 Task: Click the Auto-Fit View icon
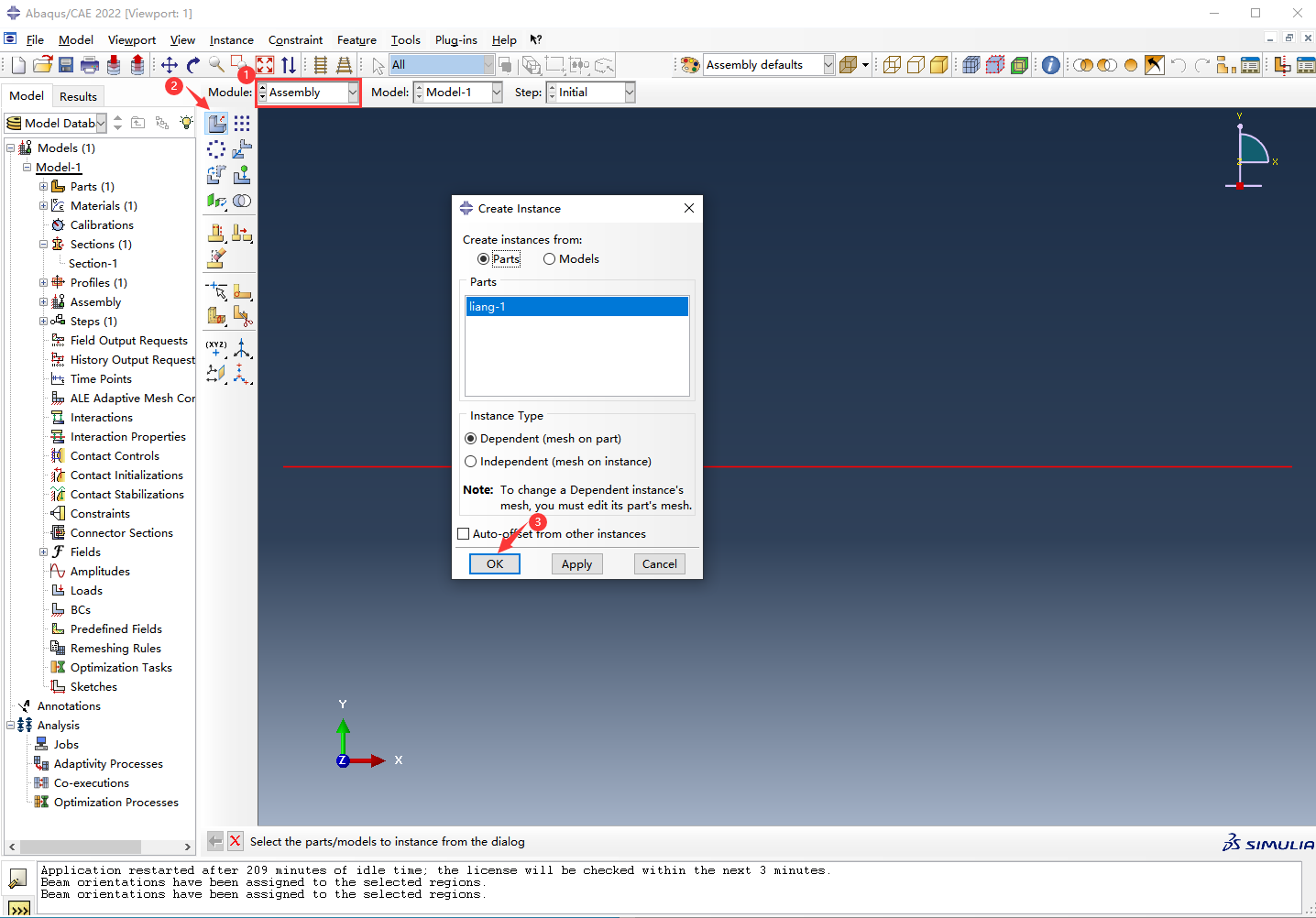(x=265, y=65)
